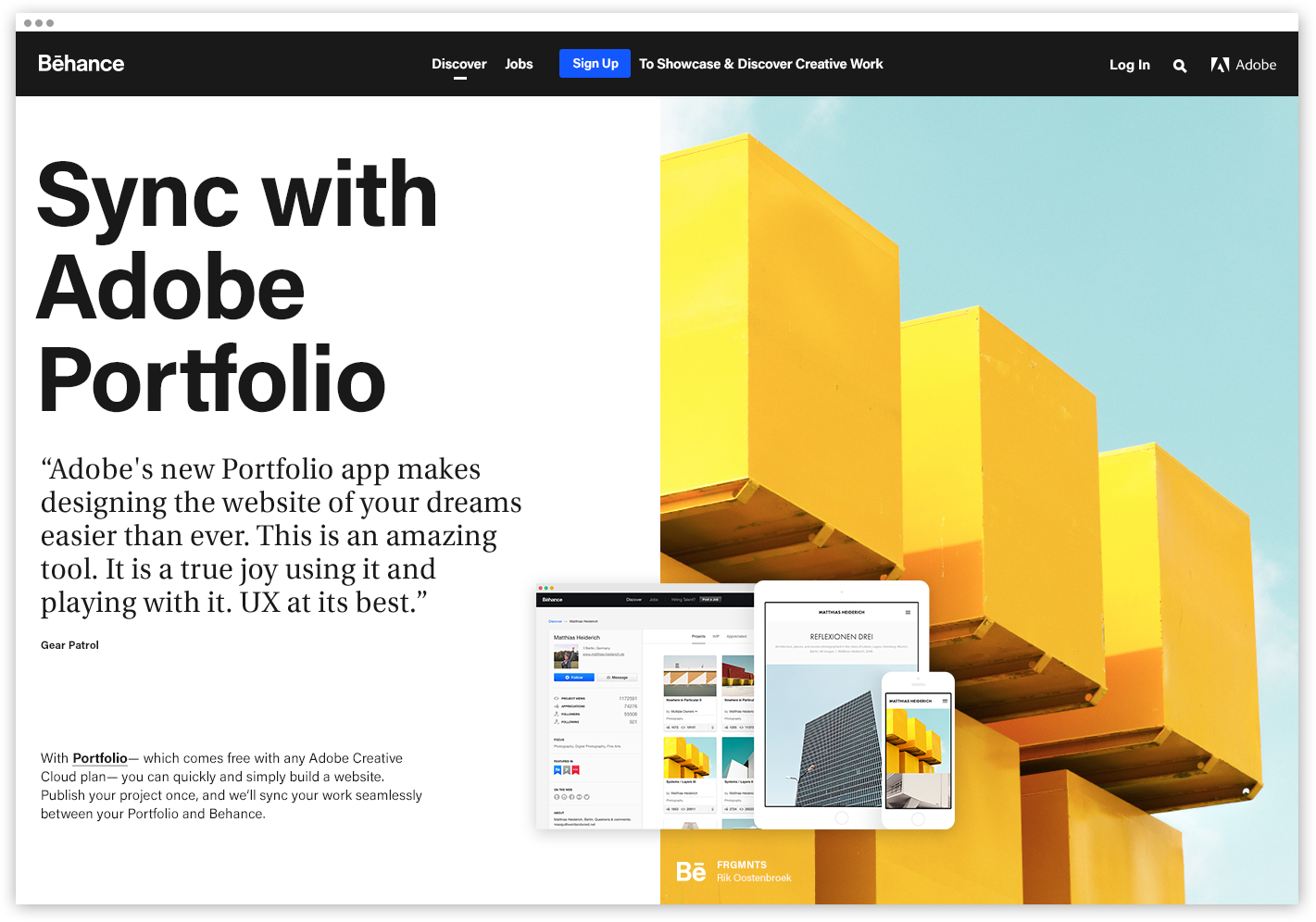Open search with the magnifier icon
Image resolution: width=1316 pixels, height=922 pixels.
coord(1180,66)
